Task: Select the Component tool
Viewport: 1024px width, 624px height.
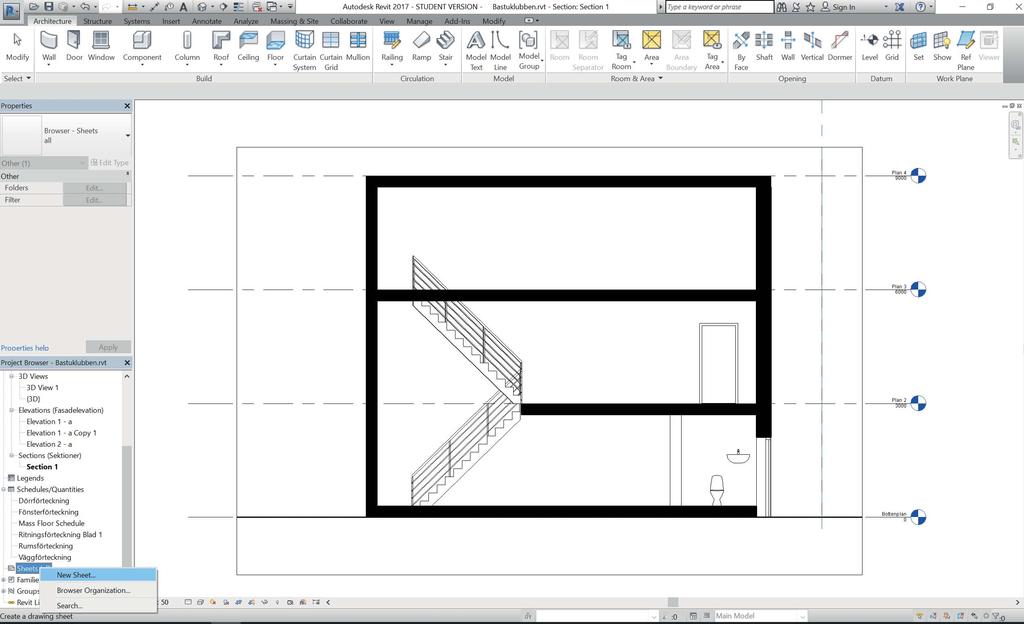Action: coord(142,47)
